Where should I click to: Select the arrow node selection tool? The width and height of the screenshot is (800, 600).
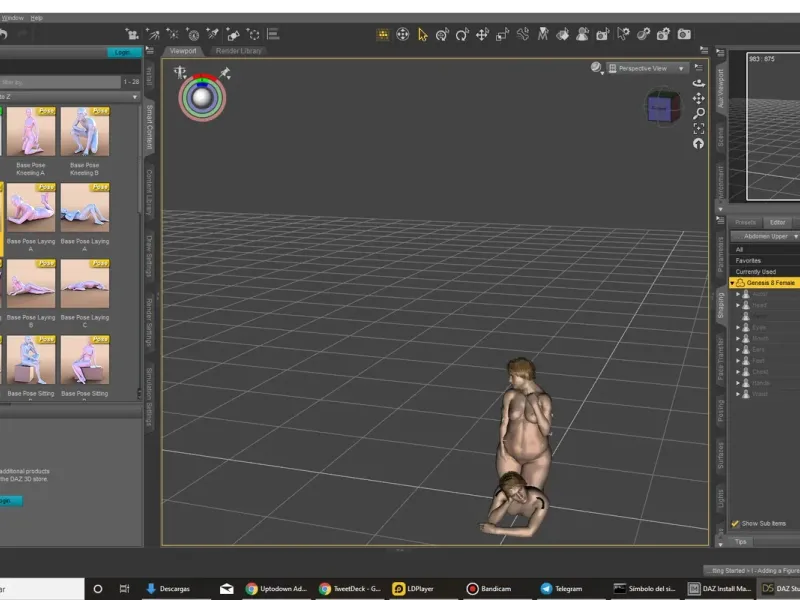pyautogui.click(x=422, y=34)
